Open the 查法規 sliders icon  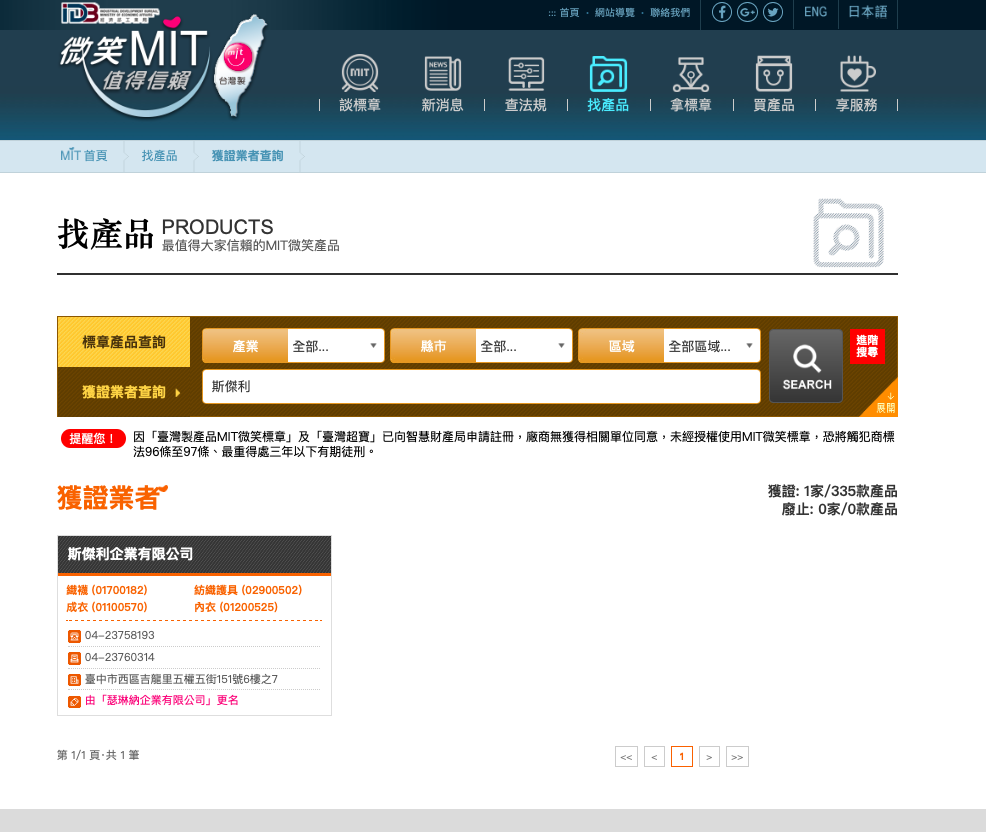point(526,74)
